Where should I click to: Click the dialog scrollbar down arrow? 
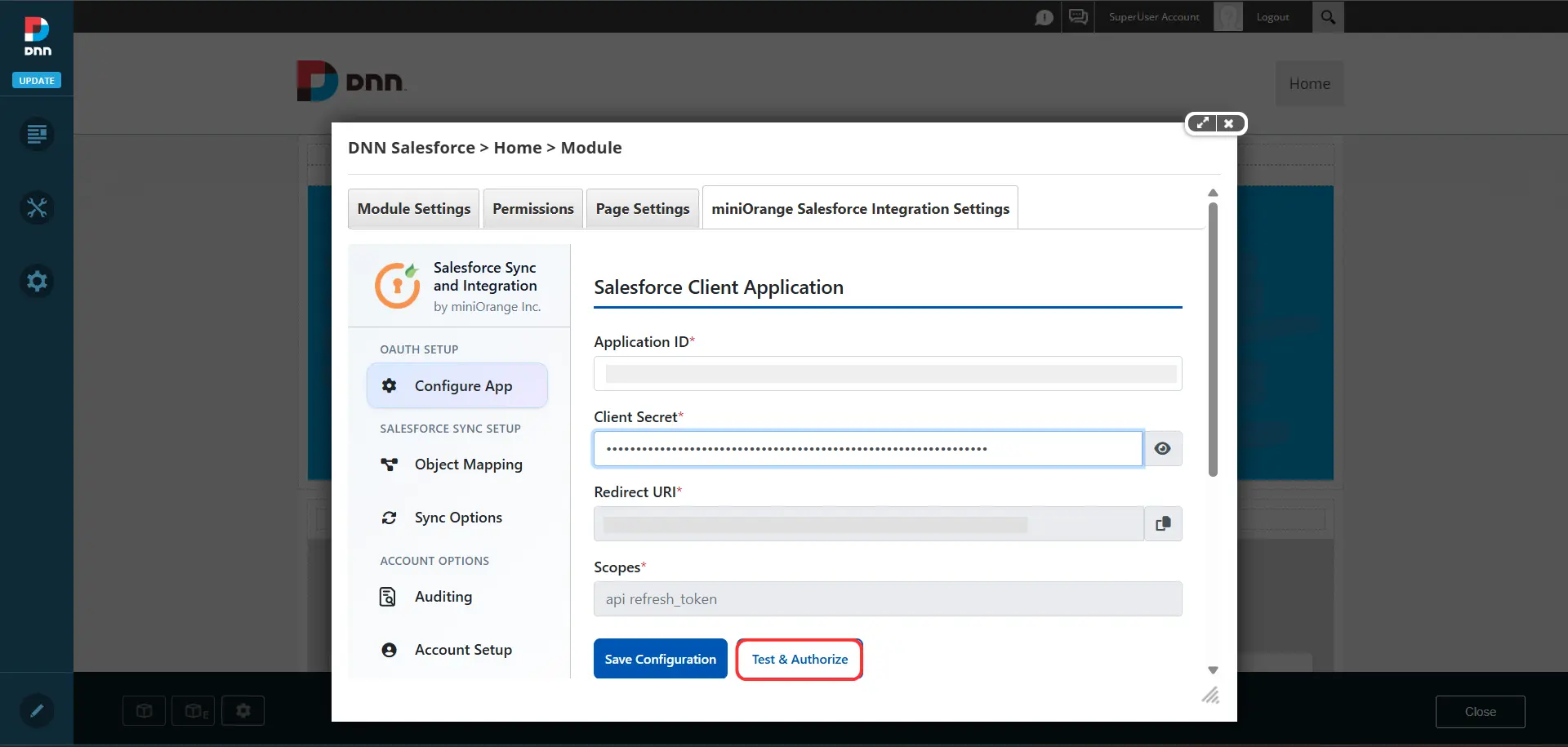(x=1213, y=670)
